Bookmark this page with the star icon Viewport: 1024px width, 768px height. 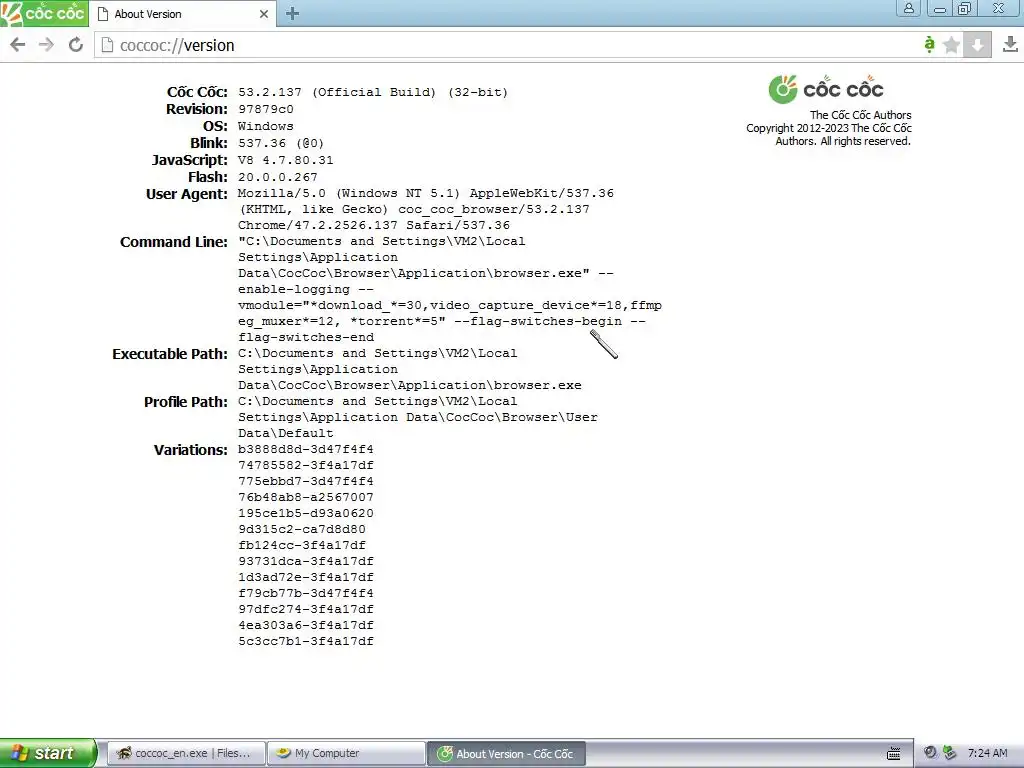(952, 44)
